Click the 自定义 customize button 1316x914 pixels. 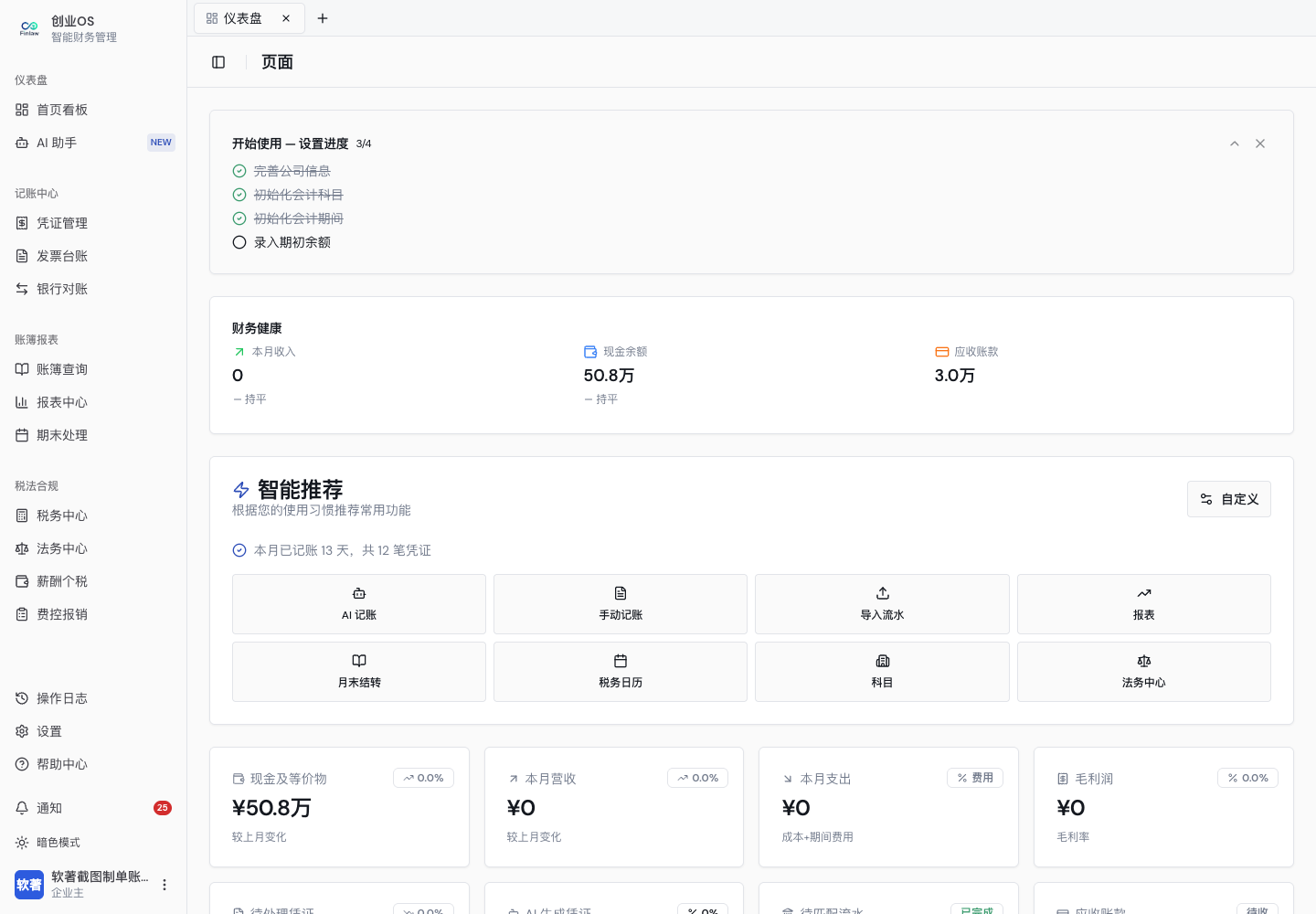tap(1229, 499)
